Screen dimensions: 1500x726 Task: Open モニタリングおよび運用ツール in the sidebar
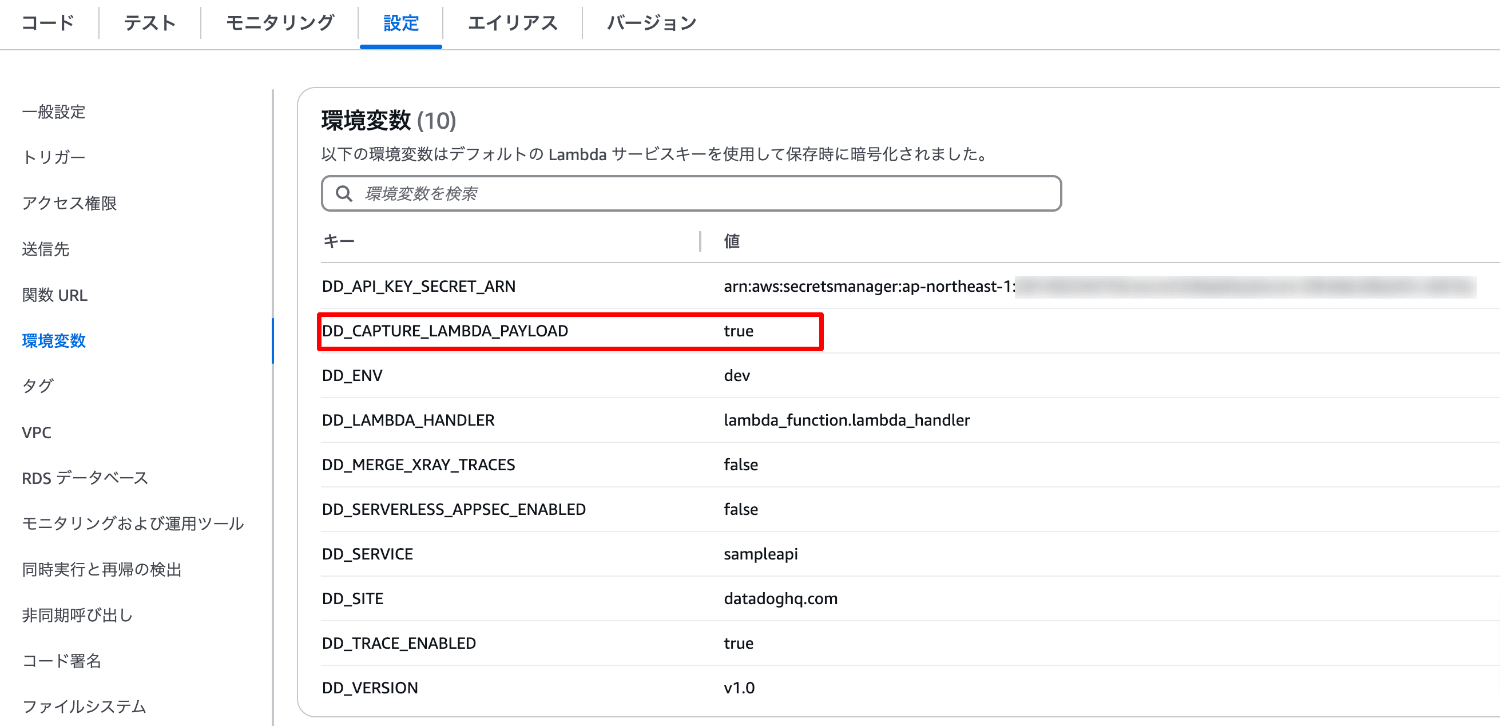coord(133,523)
